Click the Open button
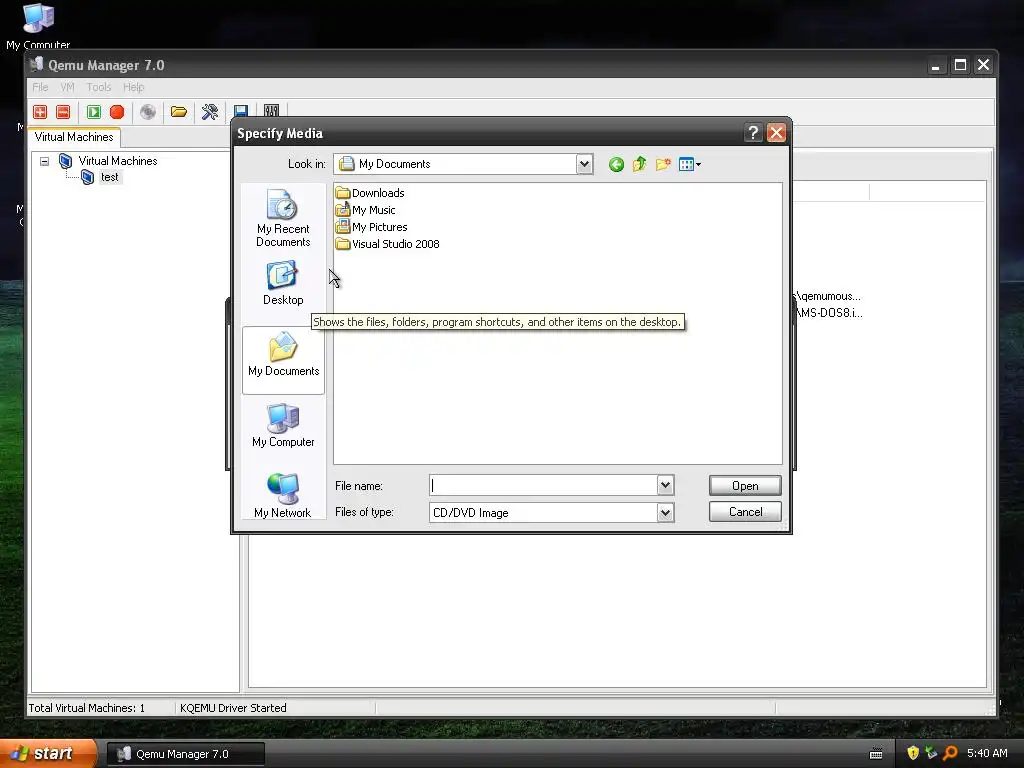The image size is (1024, 768). pos(745,486)
